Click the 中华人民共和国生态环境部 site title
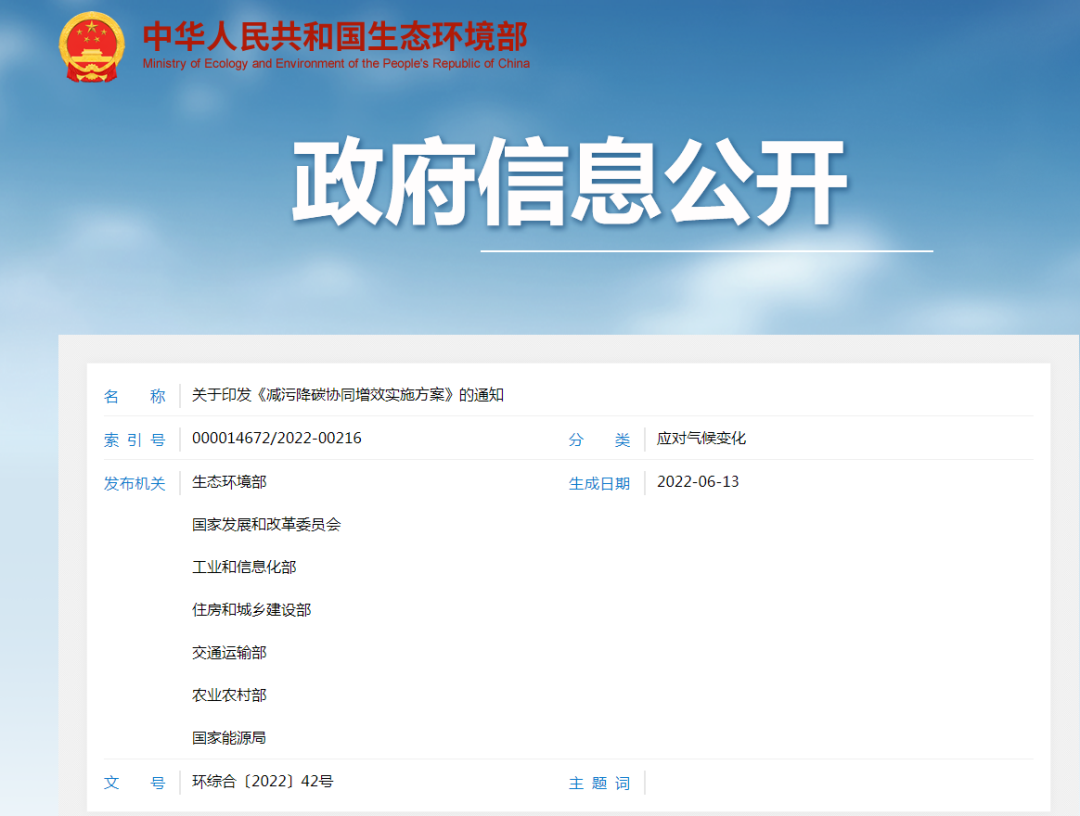 point(335,36)
